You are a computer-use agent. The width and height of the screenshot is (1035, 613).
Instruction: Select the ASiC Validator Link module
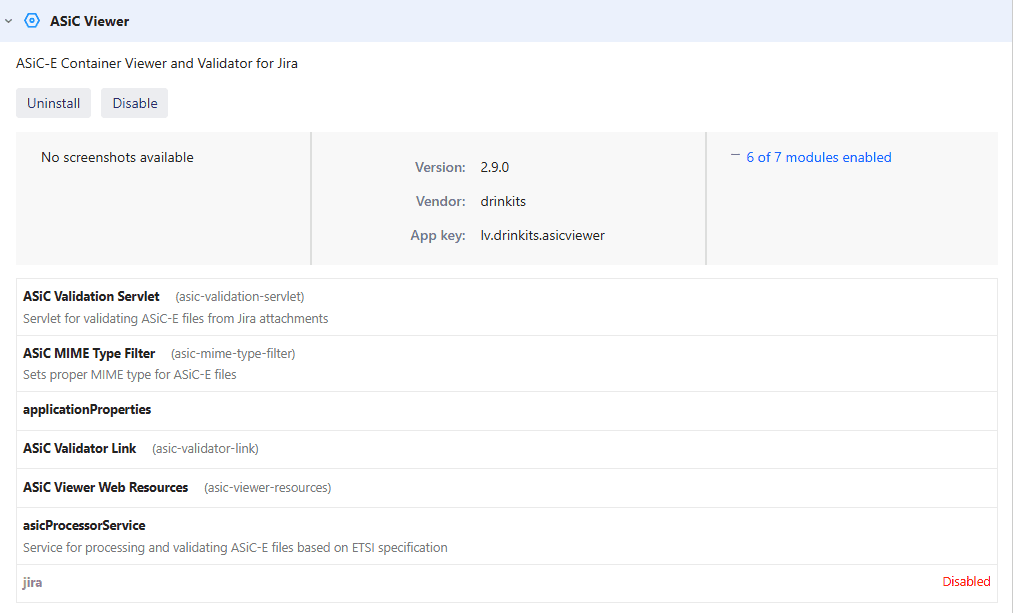pos(80,449)
